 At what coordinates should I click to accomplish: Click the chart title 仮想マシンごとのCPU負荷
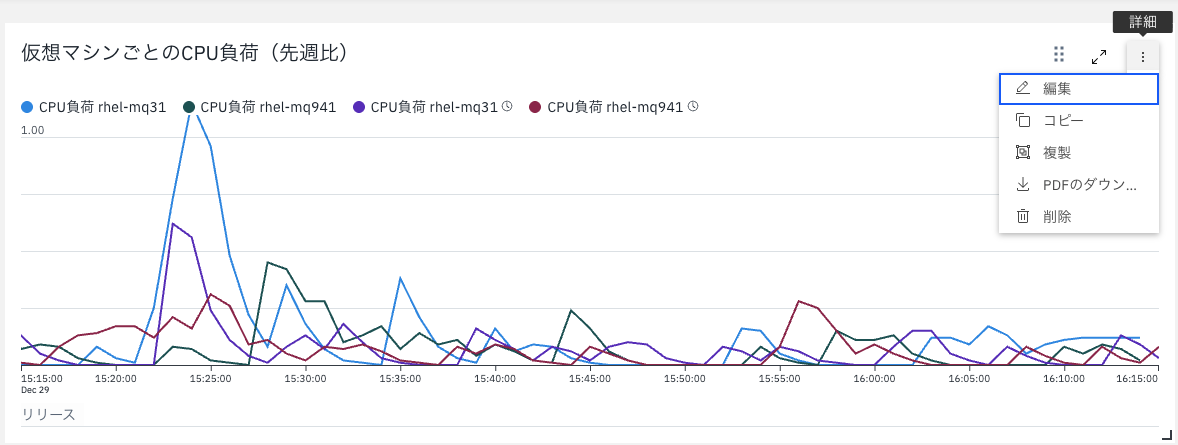point(185,53)
